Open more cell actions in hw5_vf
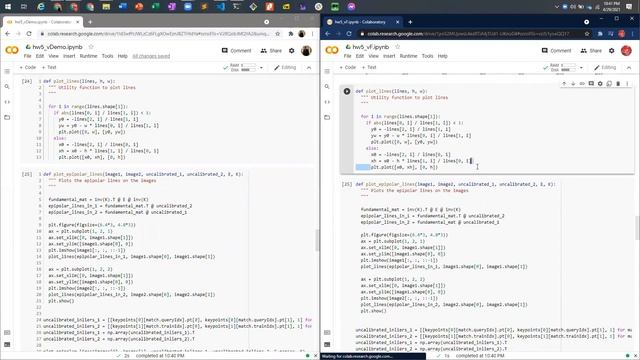Image resolution: width=640 pixels, height=360 pixels. [x=627, y=84]
